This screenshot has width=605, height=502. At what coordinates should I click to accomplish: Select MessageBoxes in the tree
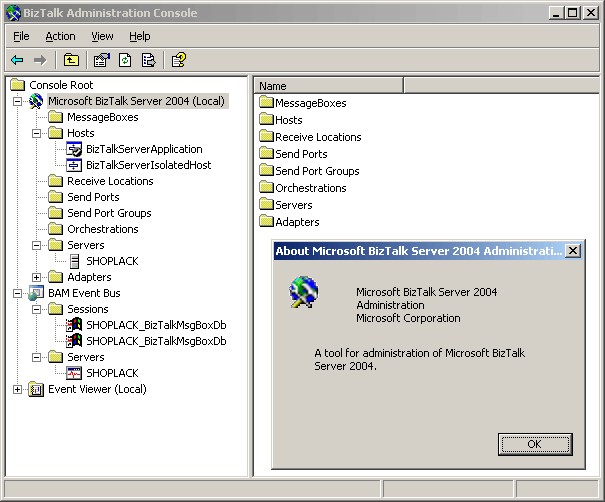[103, 117]
